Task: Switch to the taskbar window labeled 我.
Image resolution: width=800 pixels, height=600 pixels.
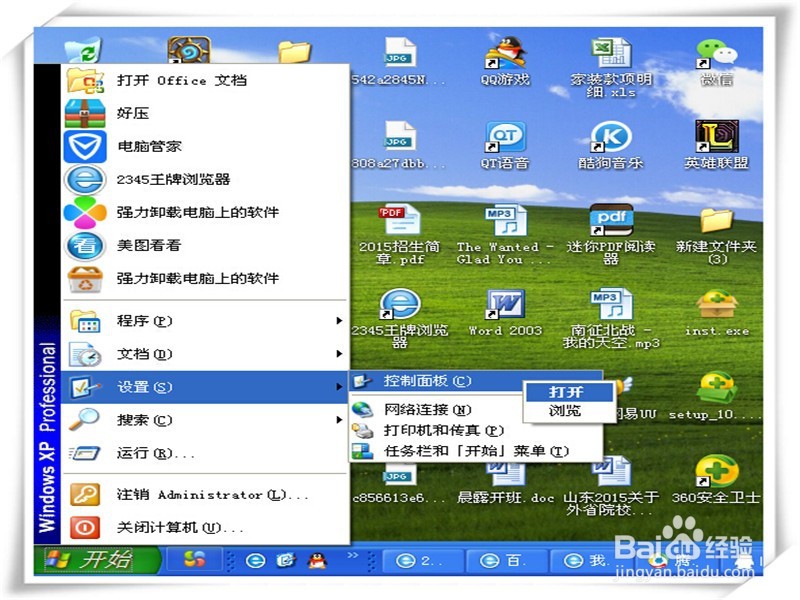Action: [589, 561]
